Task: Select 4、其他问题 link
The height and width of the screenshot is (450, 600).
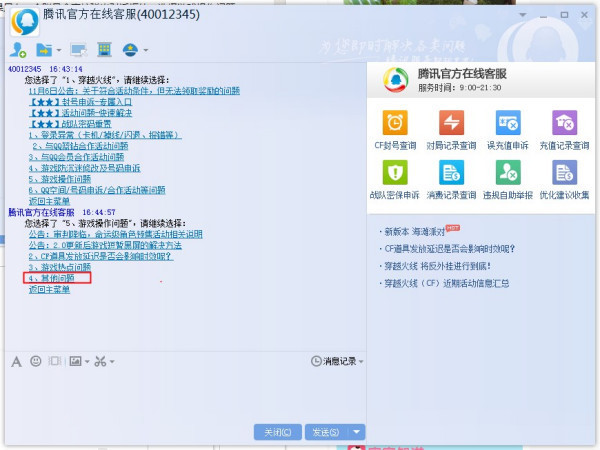Action: click(52, 278)
